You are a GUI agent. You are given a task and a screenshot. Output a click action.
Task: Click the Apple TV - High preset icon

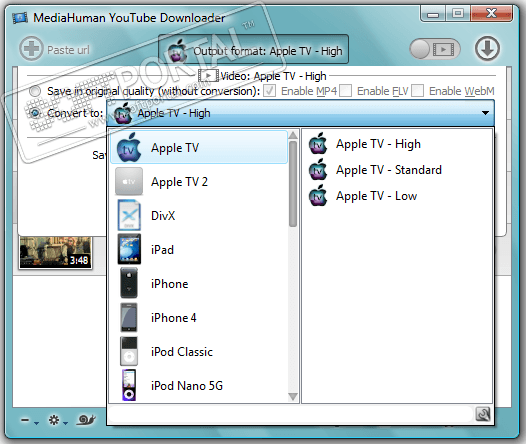[x=318, y=144]
